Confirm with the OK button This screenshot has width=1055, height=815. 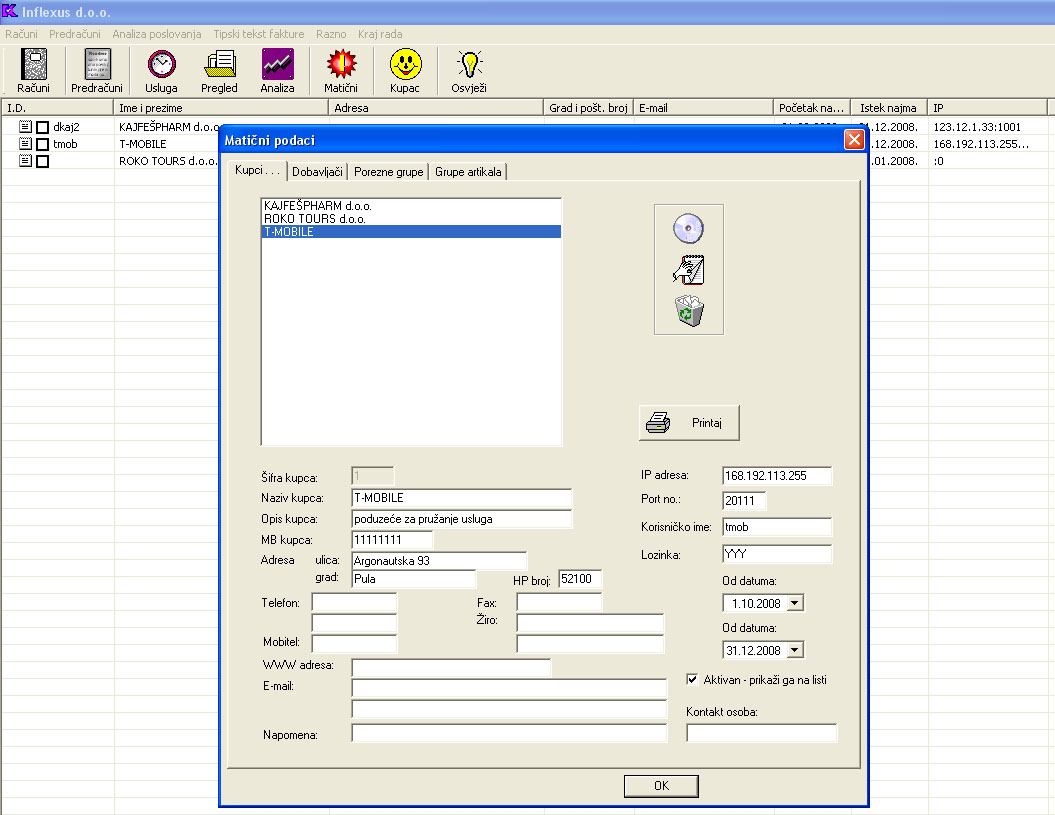coord(661,785)
